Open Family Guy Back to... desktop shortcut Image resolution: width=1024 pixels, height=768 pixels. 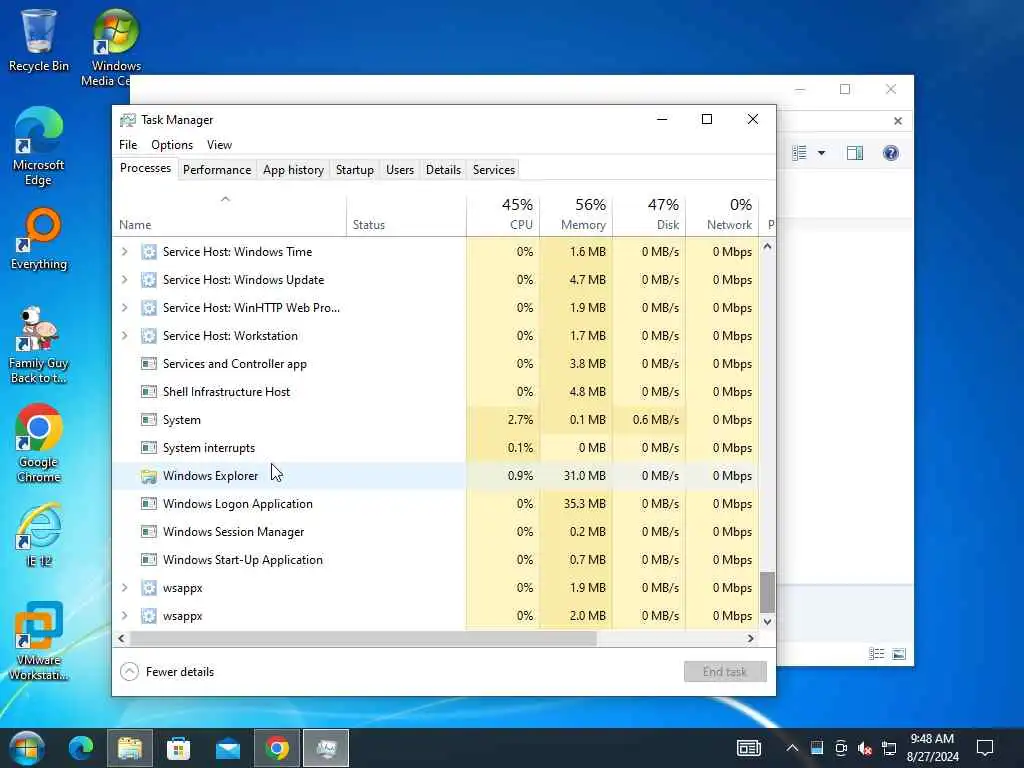[39, 345]
